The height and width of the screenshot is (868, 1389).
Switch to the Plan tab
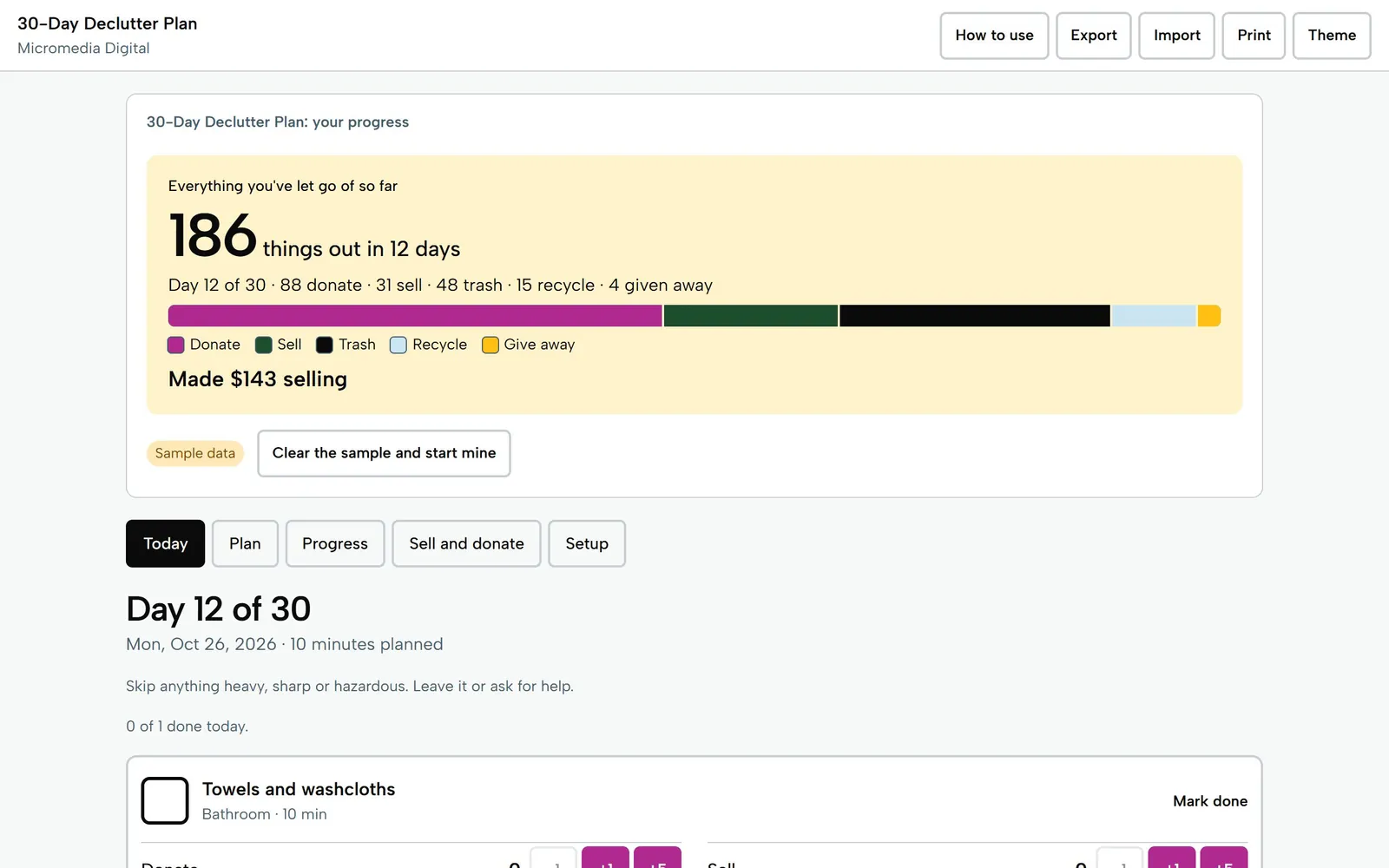(x=245, y=543)
